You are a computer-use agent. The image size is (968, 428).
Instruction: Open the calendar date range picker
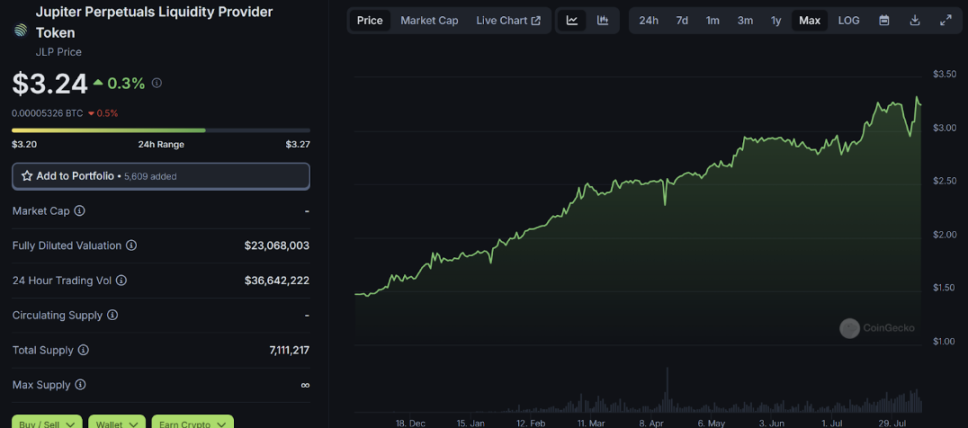tap(884, 20)
